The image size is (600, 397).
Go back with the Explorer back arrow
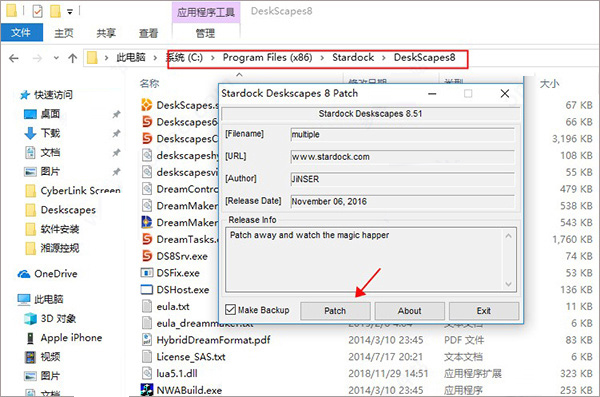pos(14,58)
